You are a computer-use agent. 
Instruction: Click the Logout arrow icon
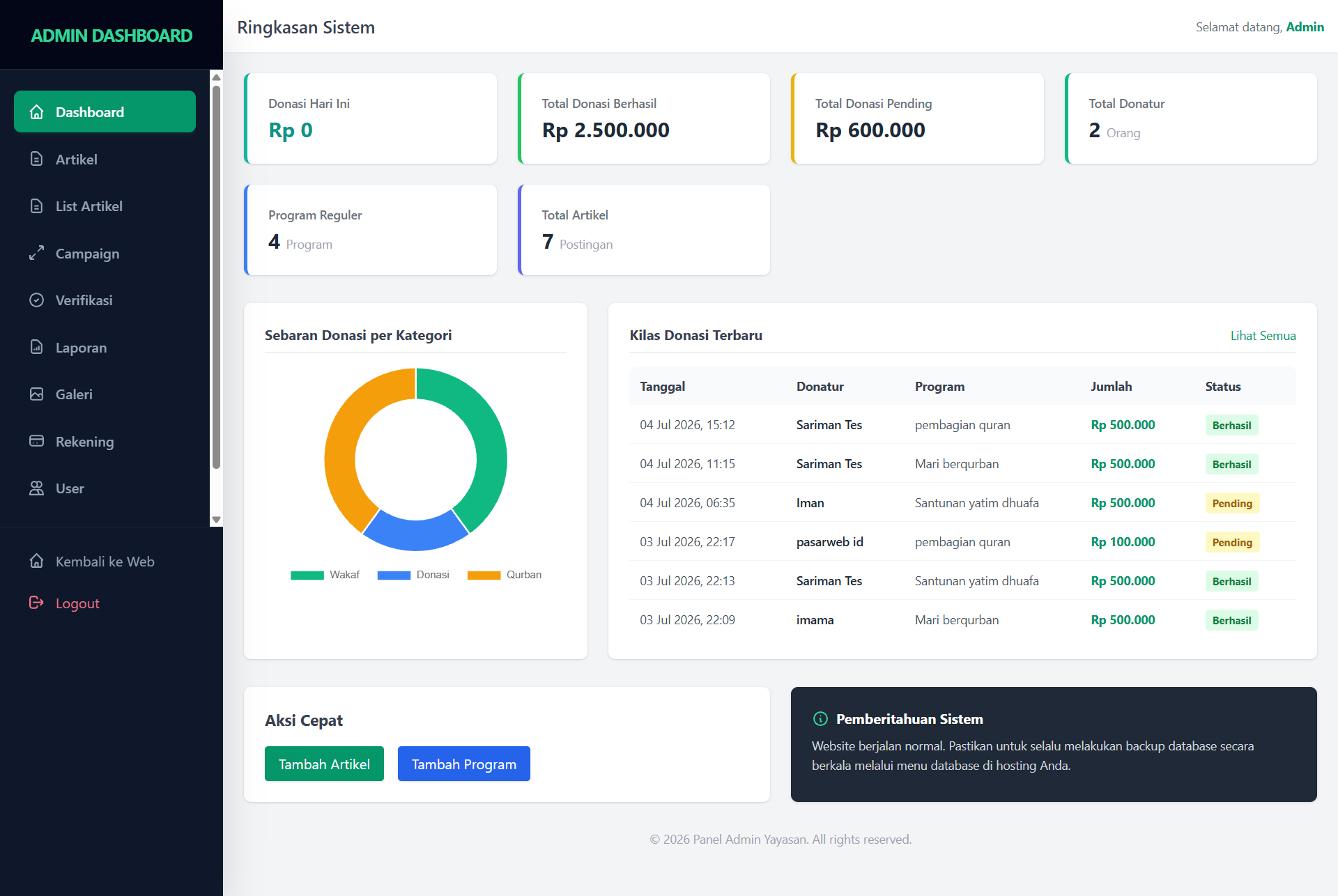click(x=37, y=603)
